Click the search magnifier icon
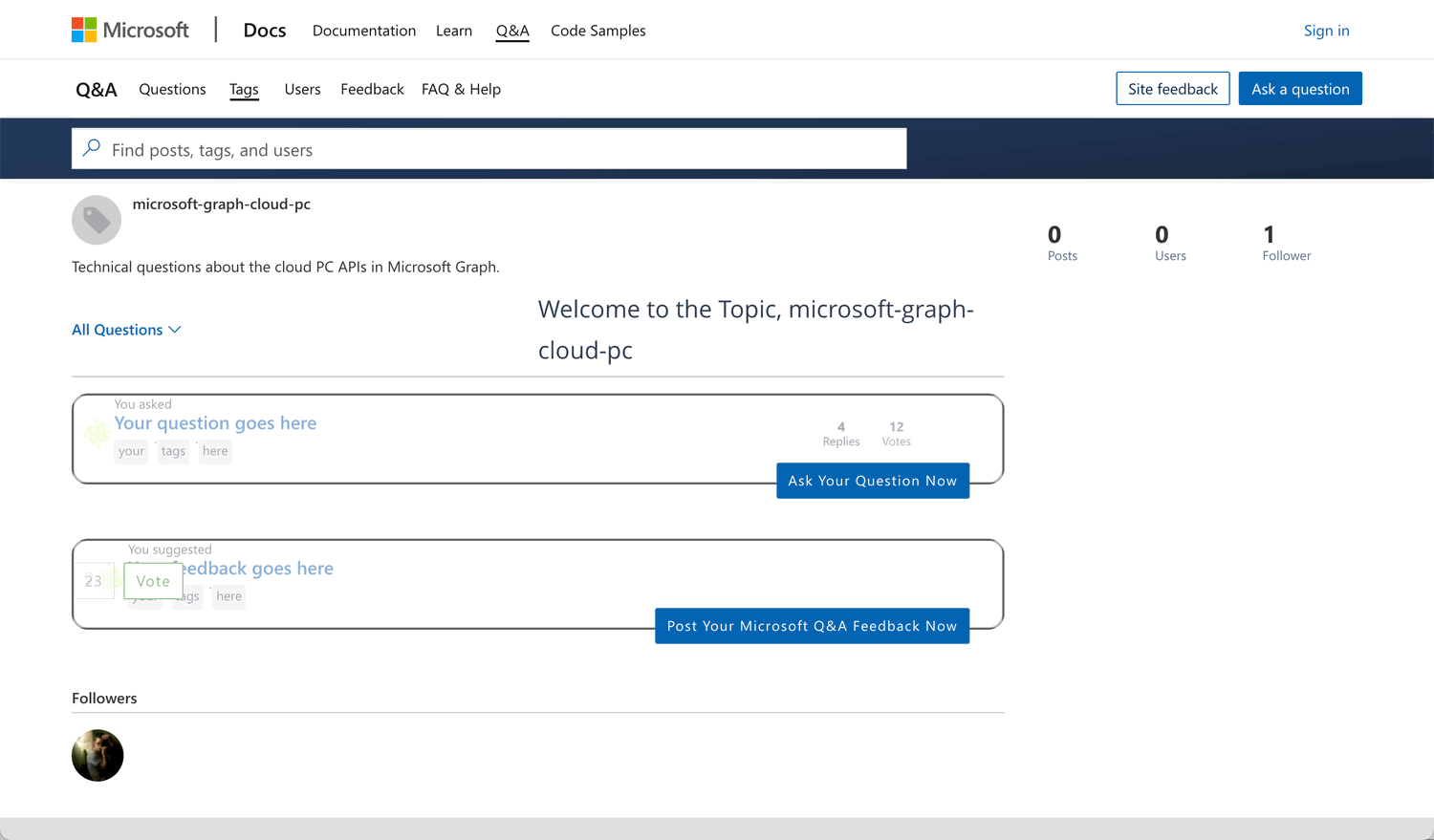 click(91, 148)
